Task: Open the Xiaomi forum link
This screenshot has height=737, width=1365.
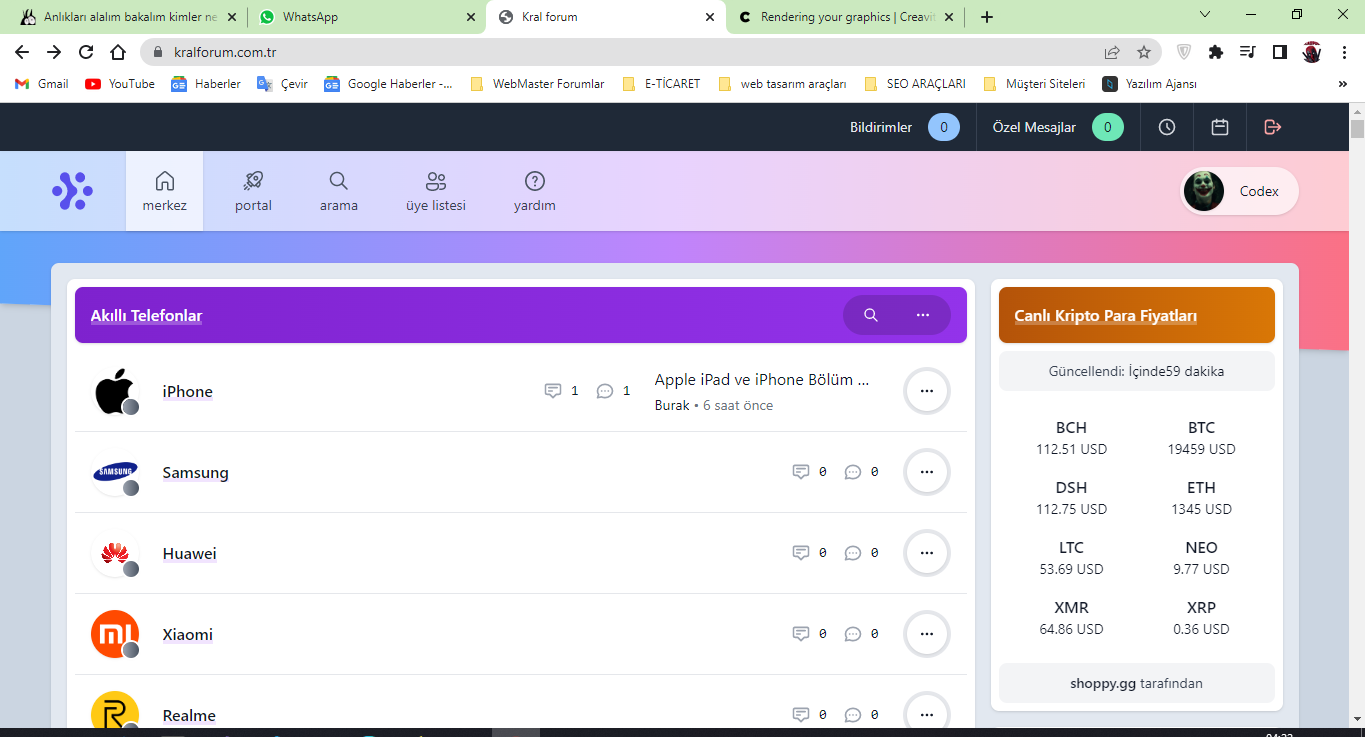Action: (x=188, y=635)
